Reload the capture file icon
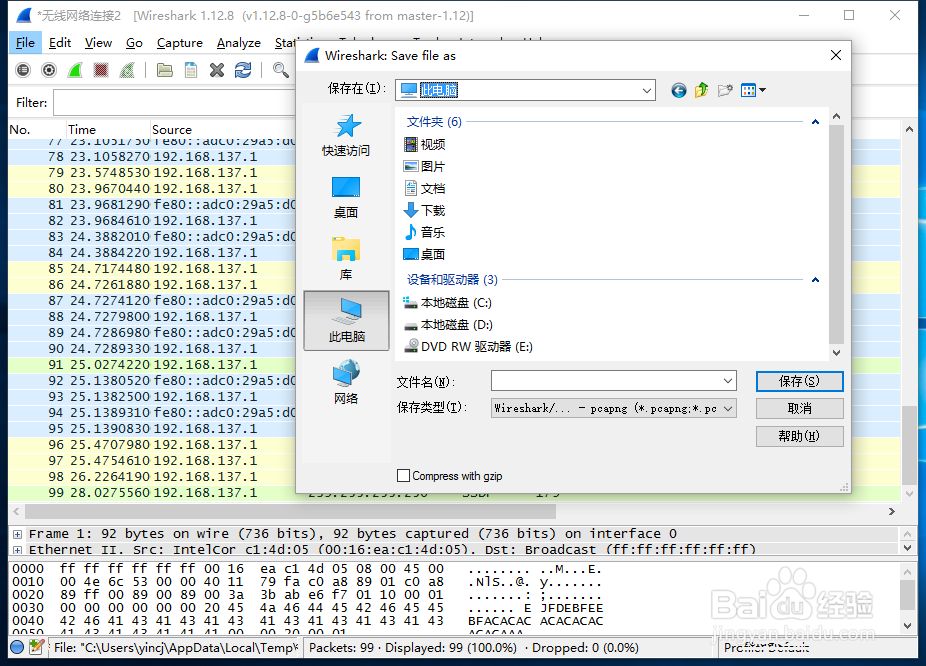The width and height of the screenshot is (926, 666). pyautogui.click(x=243, y=70)
